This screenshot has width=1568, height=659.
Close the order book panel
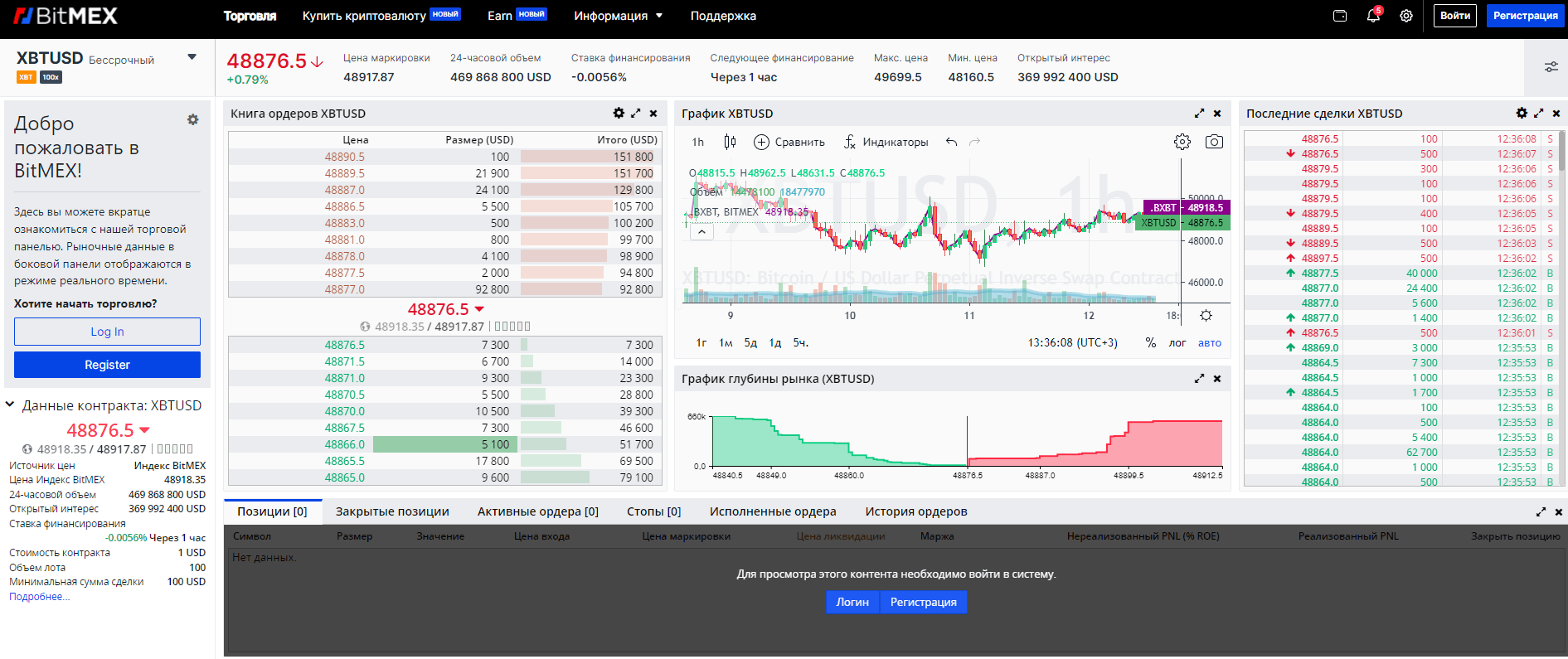[653, 114]
